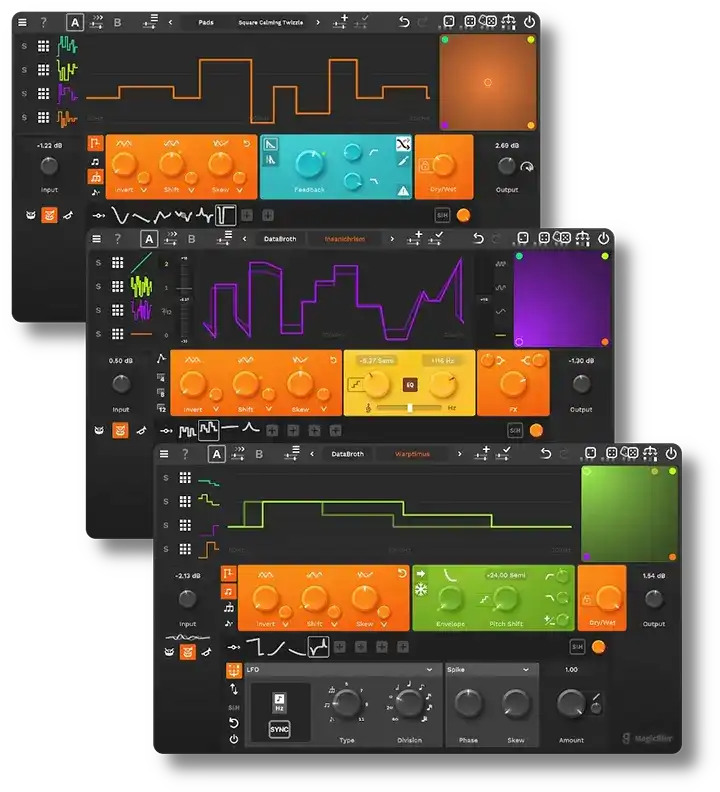Click warning triangle icon in teal panel
The image size is (720, 792).
(x=403, y=190)
